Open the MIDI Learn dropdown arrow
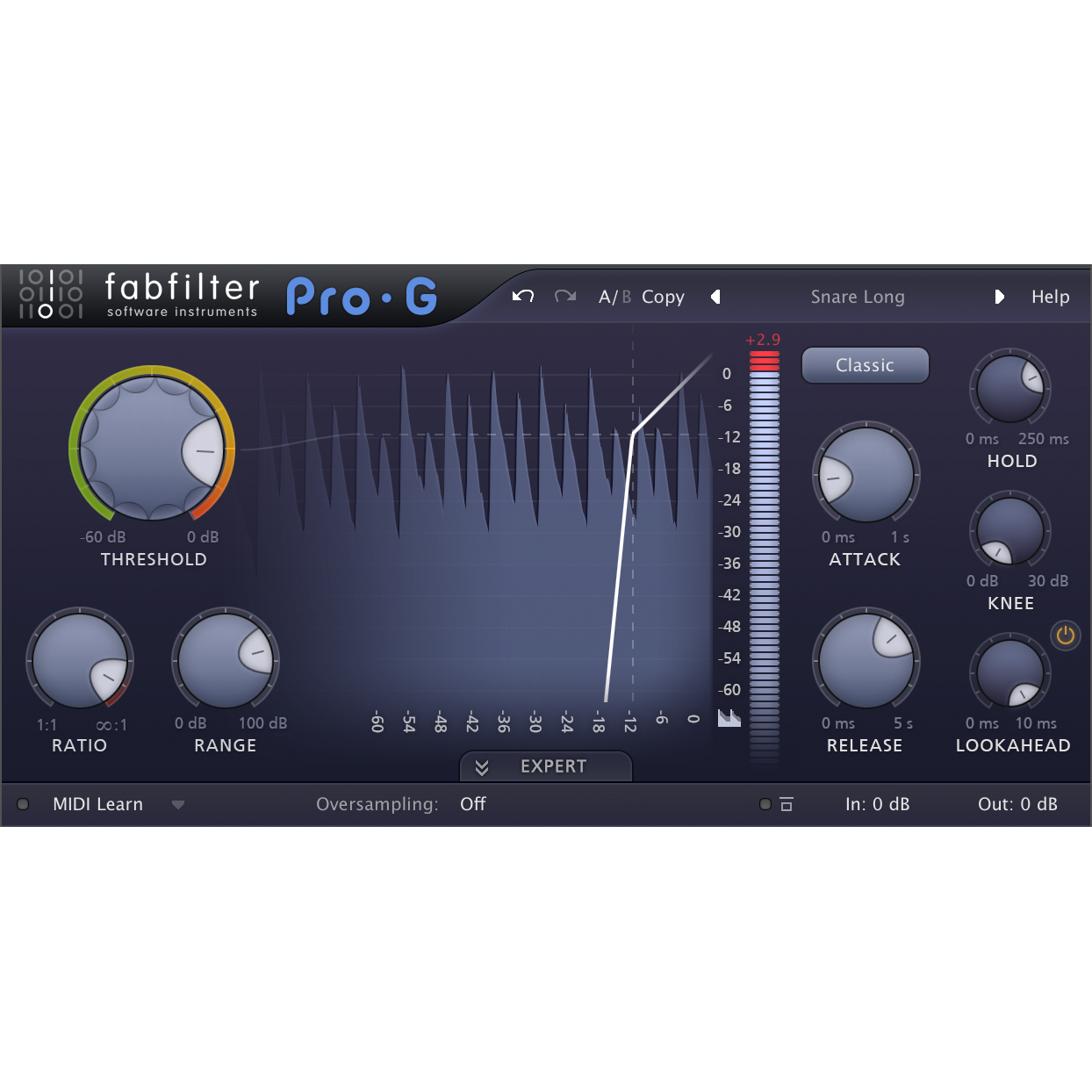The width and height of the screenshot is (1092, 1092). click(178, 805)
